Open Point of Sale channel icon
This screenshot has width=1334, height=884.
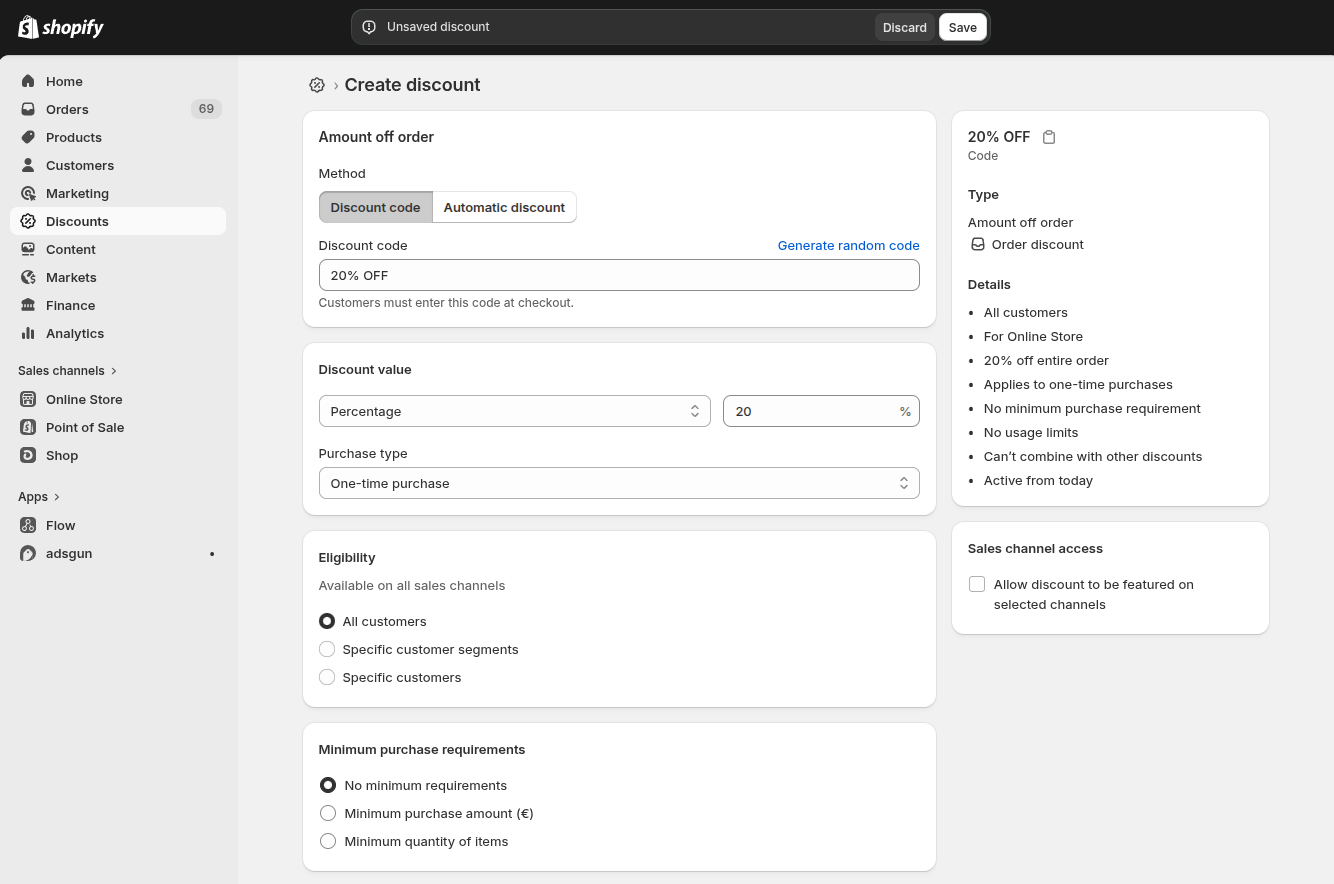coord(28,427)
